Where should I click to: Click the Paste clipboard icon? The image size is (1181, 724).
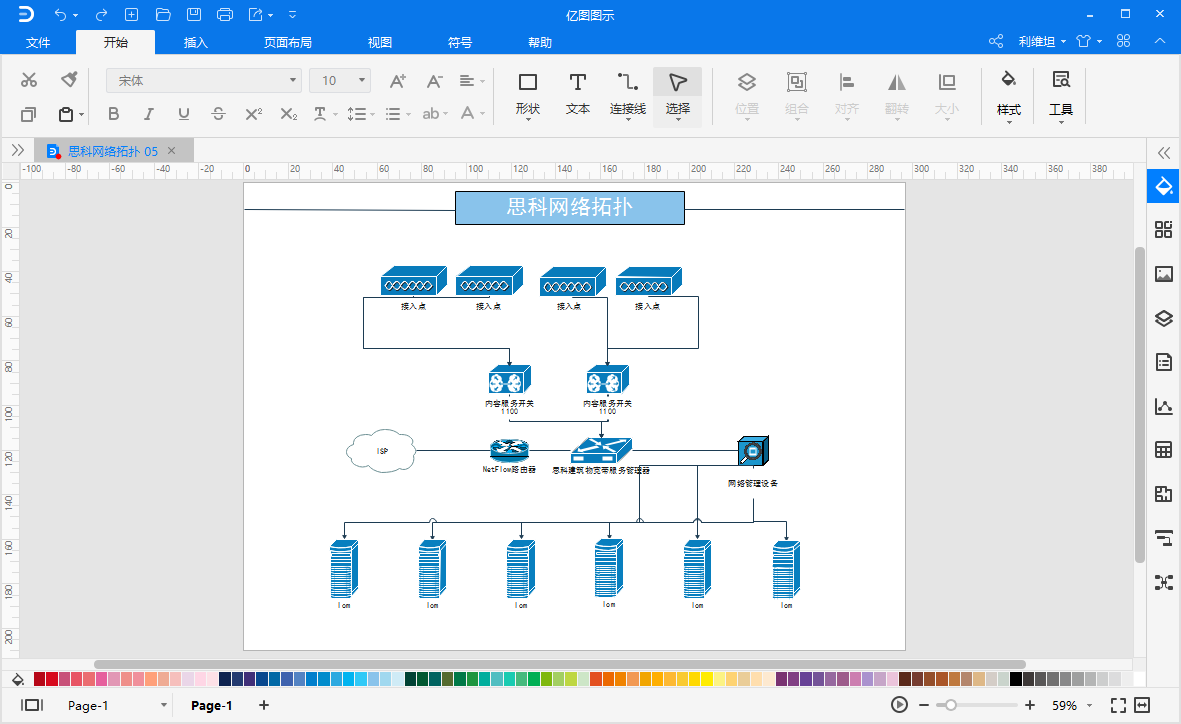(x=66, y=115)
